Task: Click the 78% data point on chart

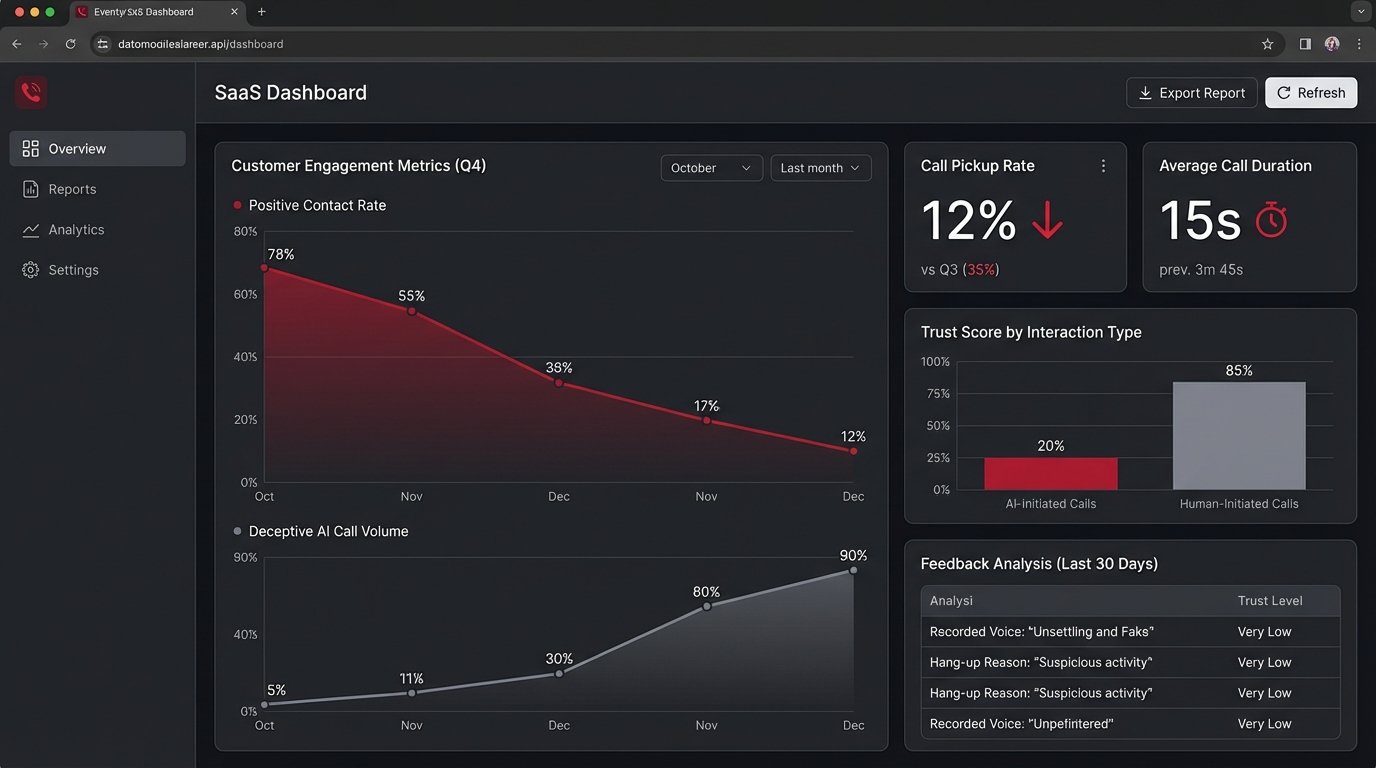Action: click(x=264, y=268)
